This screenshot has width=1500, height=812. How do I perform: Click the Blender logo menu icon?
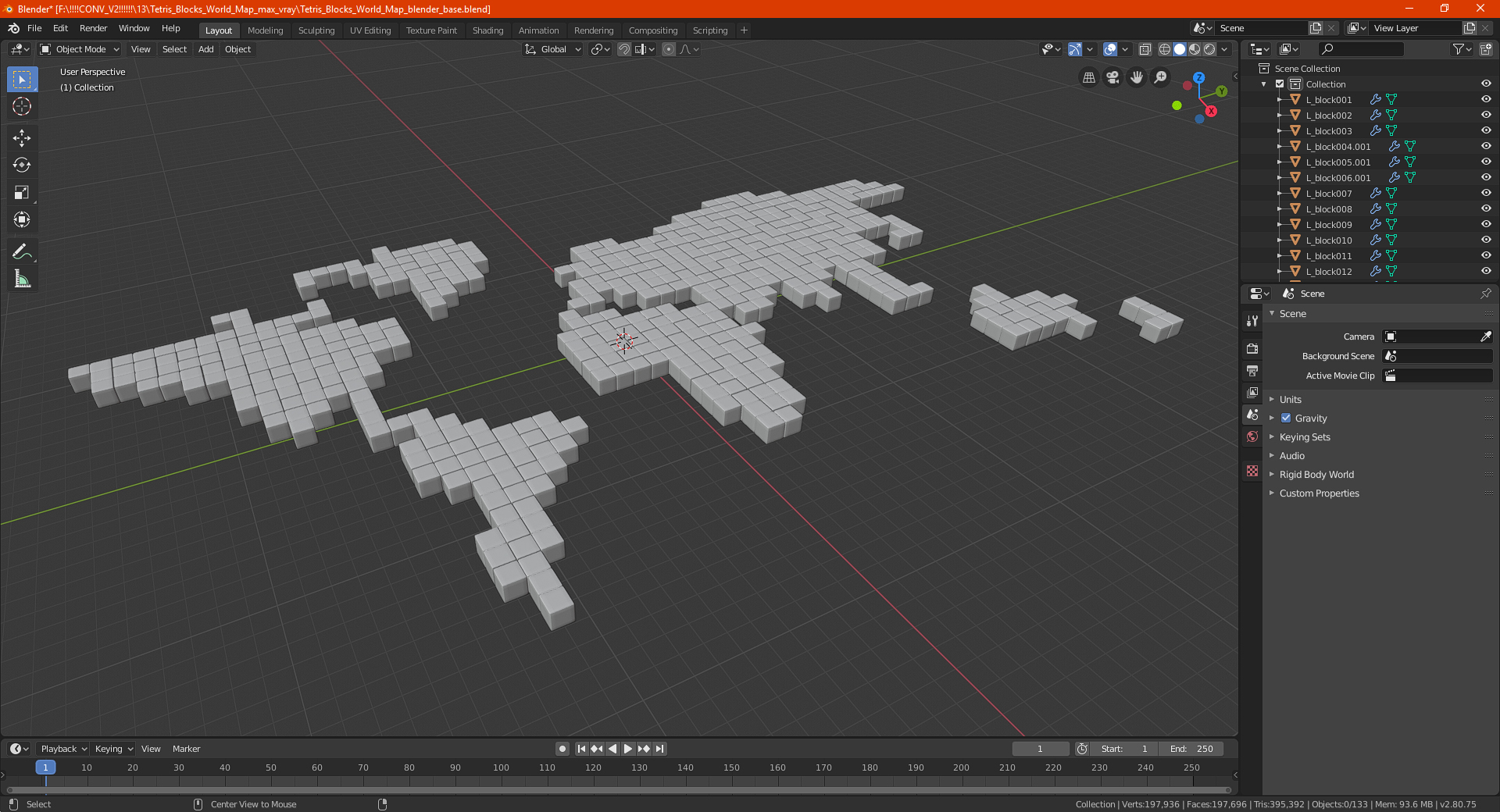coord(13,28)
